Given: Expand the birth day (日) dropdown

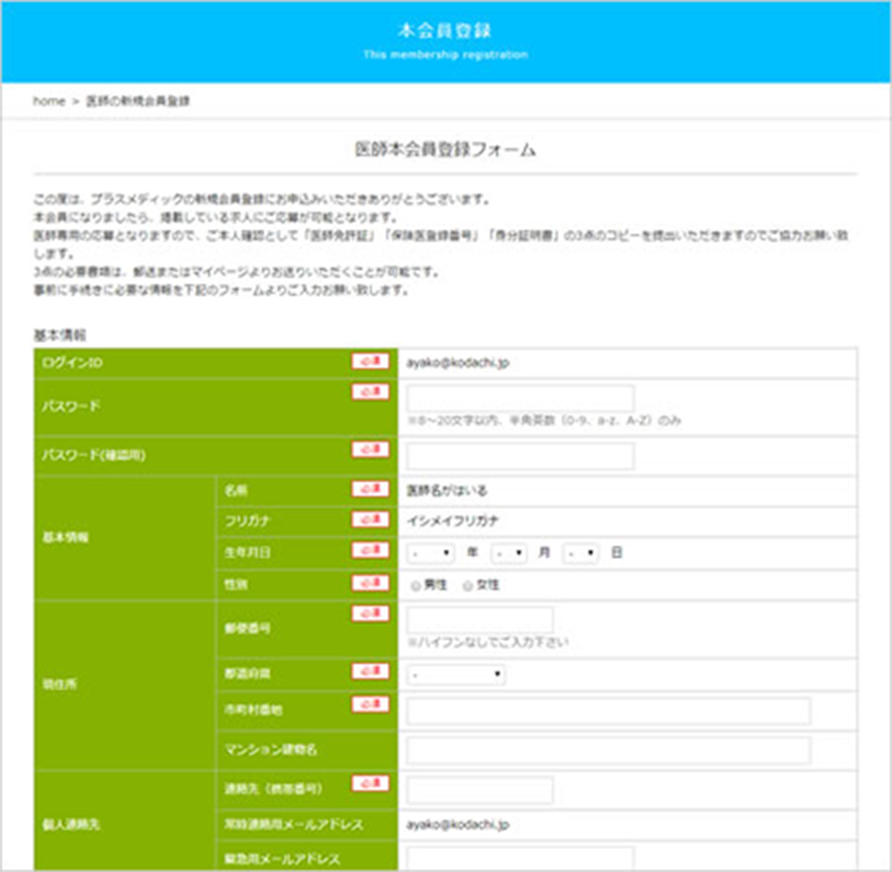Looking at the screenshot, I should [581, 552].
